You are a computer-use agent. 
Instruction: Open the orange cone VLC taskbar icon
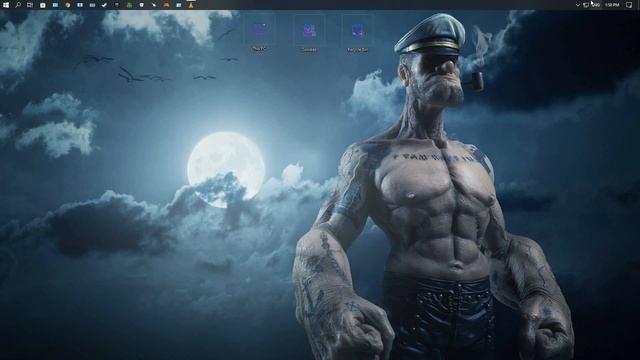[x=191, y=5]
